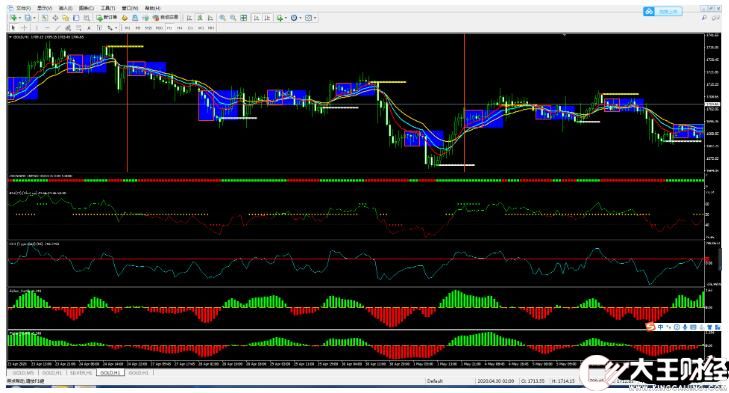The width and height of the screenshot is (729, 393).
Task: Select the crosshair cursor tool
Action: click(24, 28)
